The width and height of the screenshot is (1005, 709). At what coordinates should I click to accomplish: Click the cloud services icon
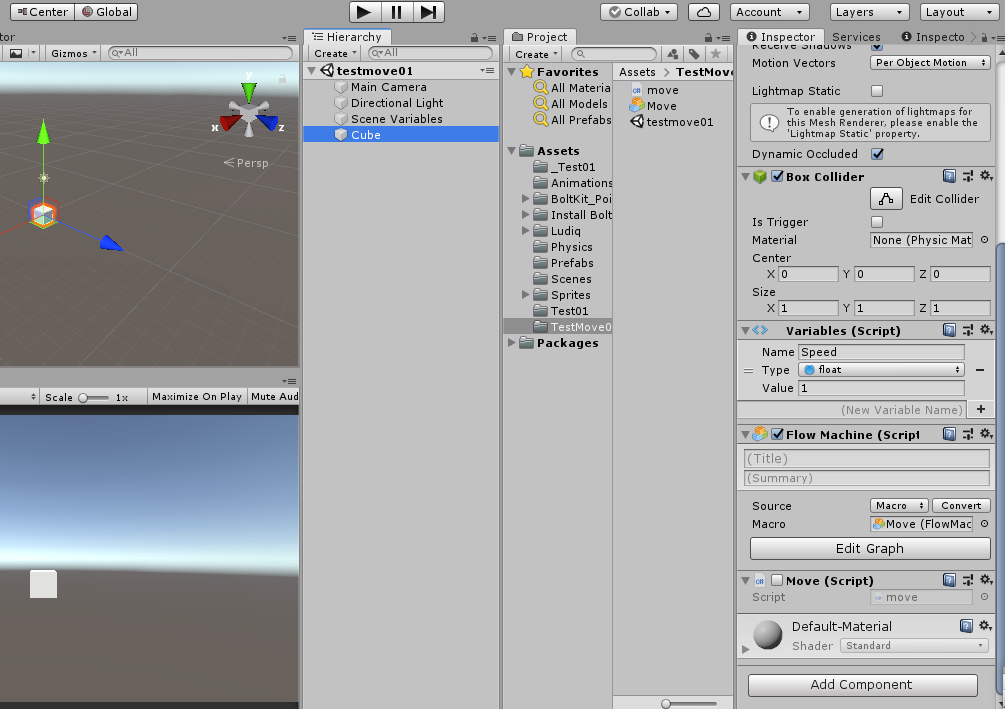705,12
